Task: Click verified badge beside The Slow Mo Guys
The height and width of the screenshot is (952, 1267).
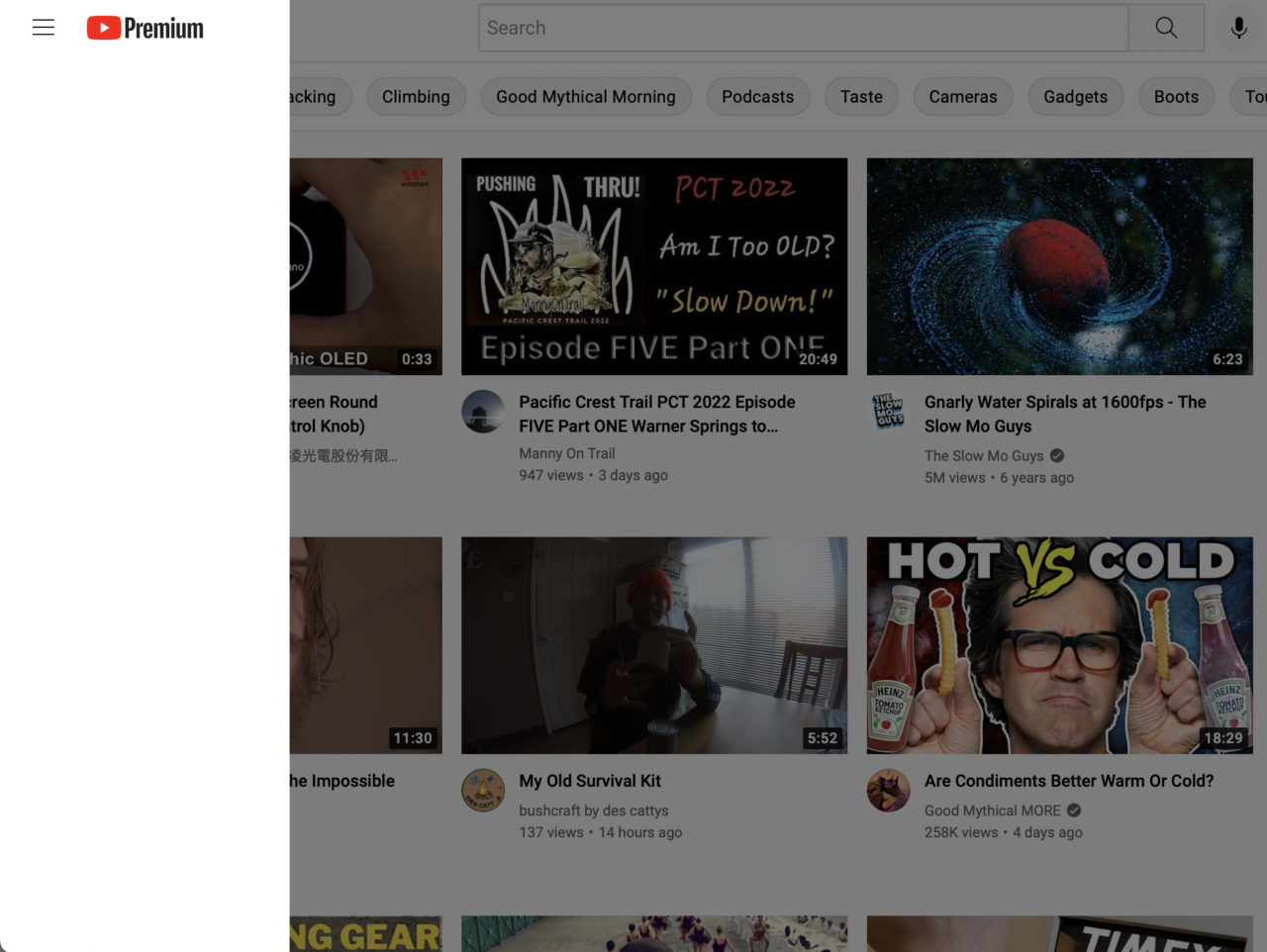Action: click(1057, 455)
